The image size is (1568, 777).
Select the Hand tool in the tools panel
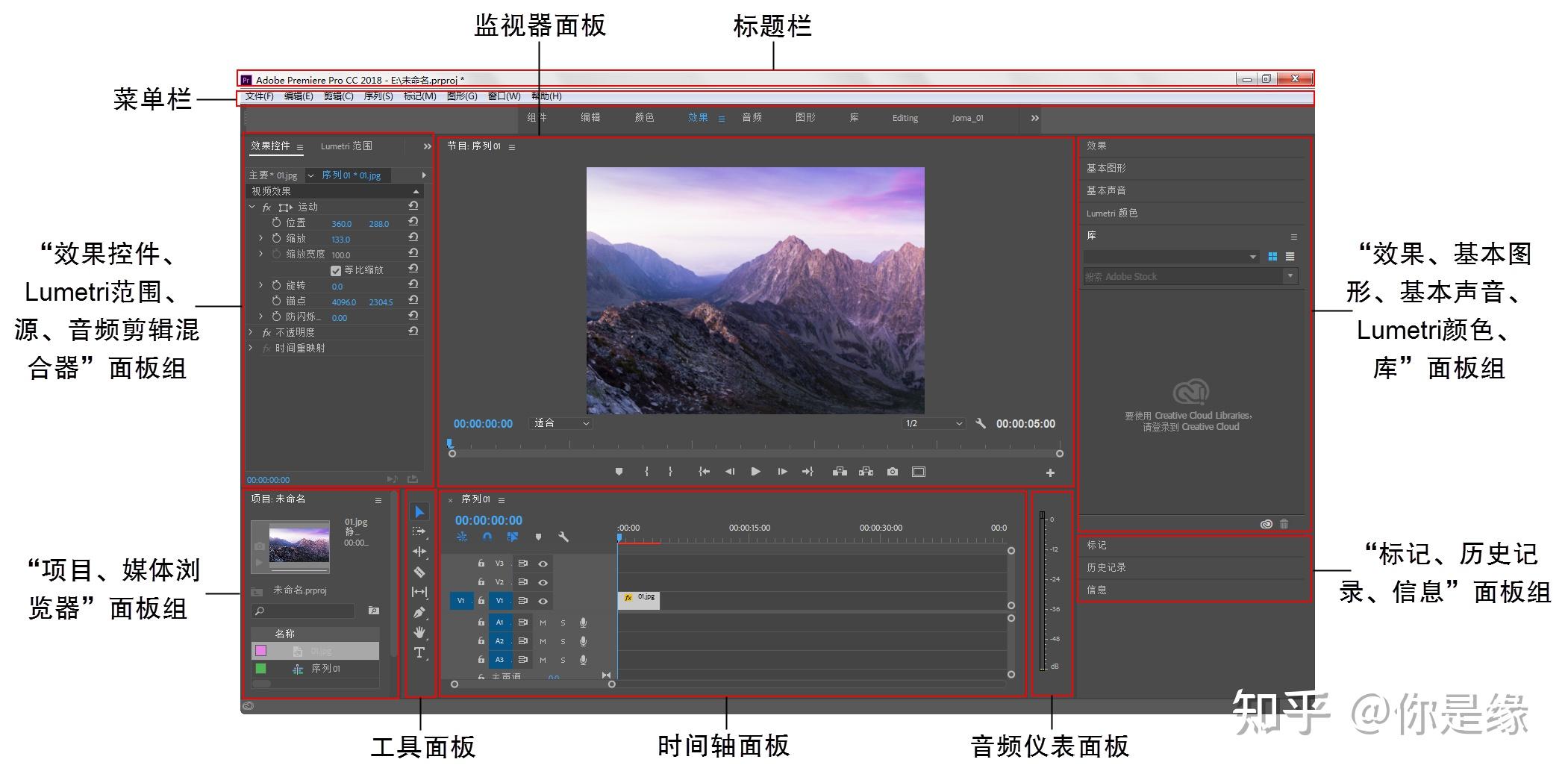(420, 633)
